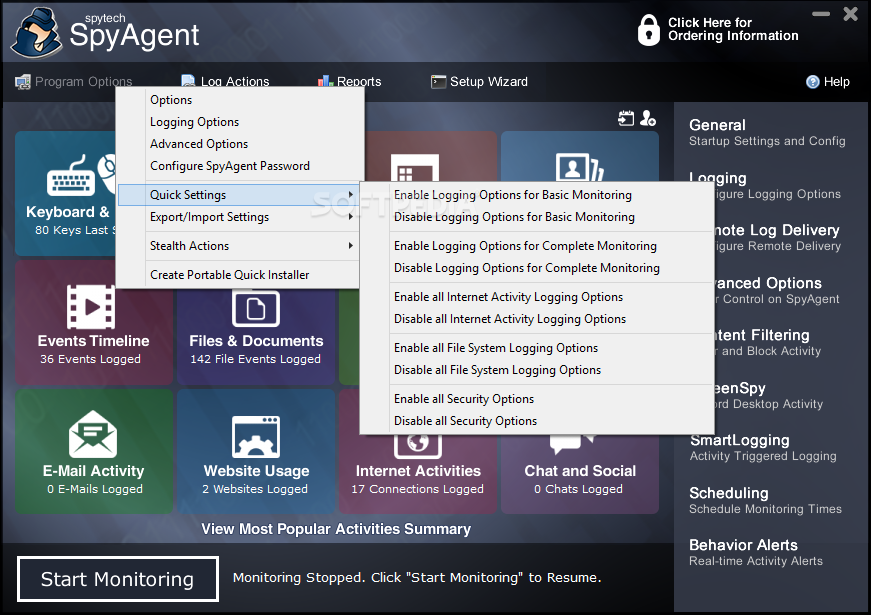Select Advanced Options menu entry

[x=239, y=144]
